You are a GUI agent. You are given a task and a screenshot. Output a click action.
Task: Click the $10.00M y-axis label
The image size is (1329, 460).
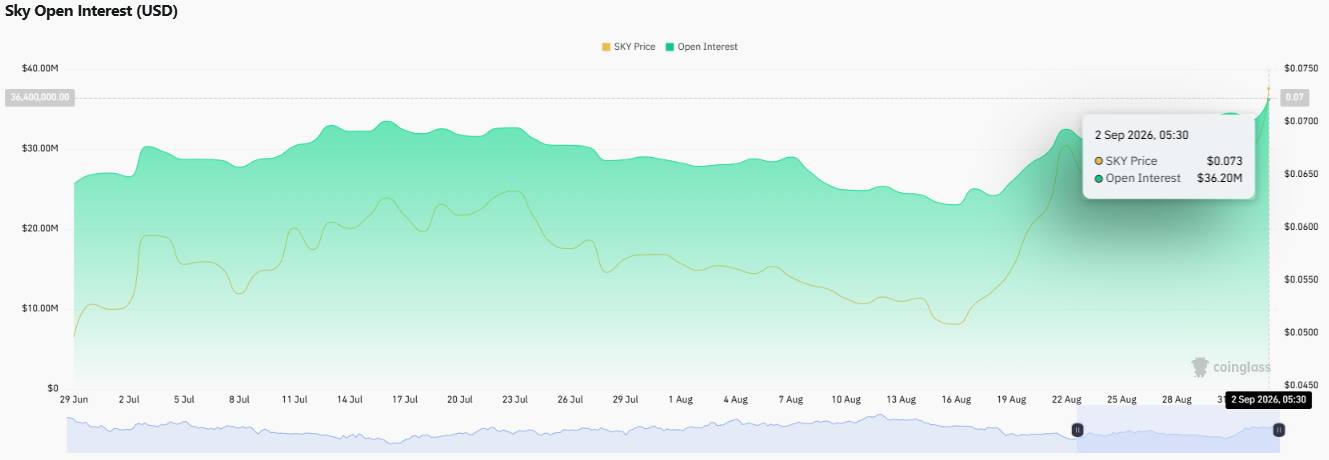[x=41, y=308]
